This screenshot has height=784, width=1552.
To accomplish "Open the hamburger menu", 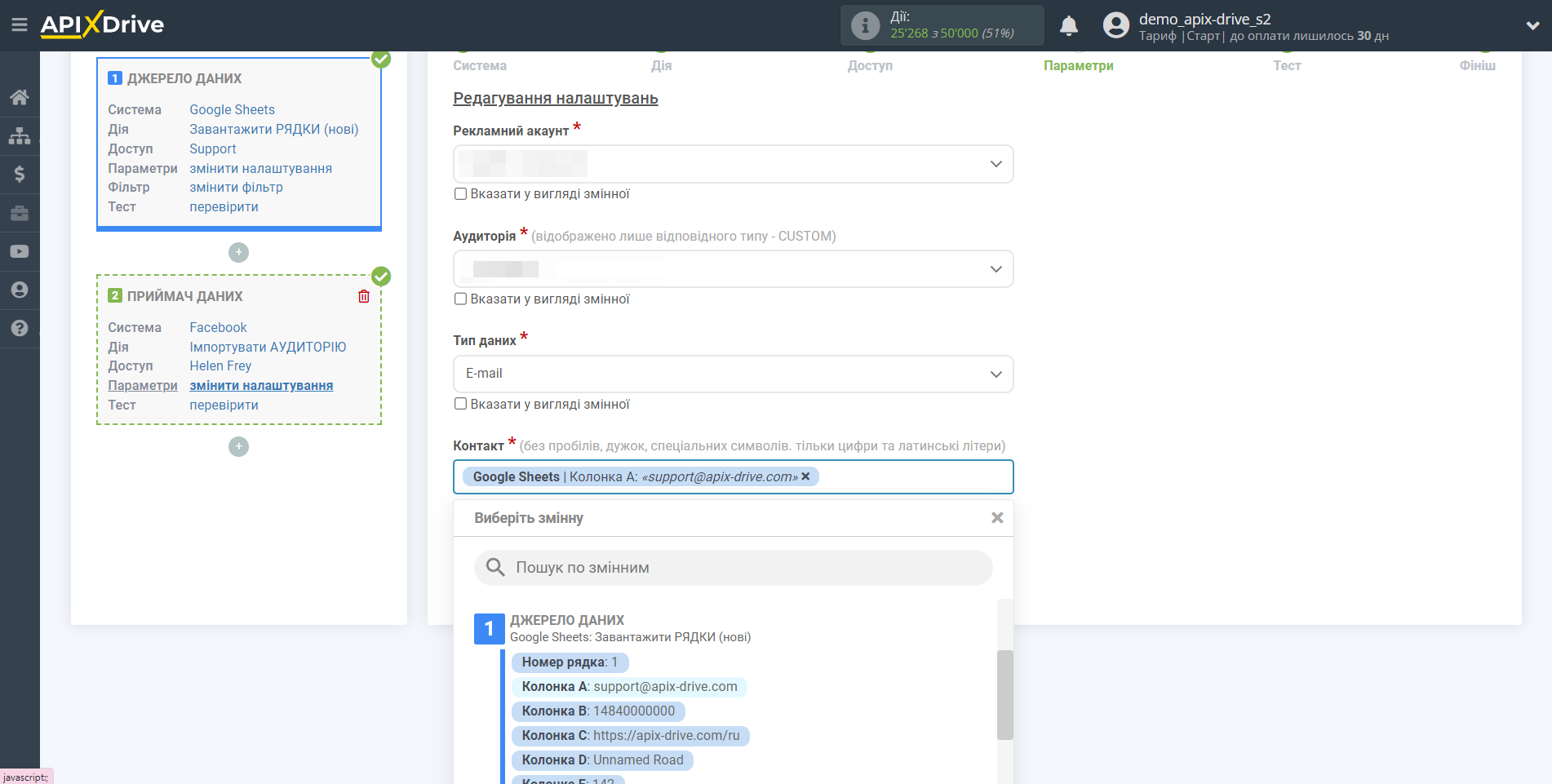I will (x=20, y=25).
